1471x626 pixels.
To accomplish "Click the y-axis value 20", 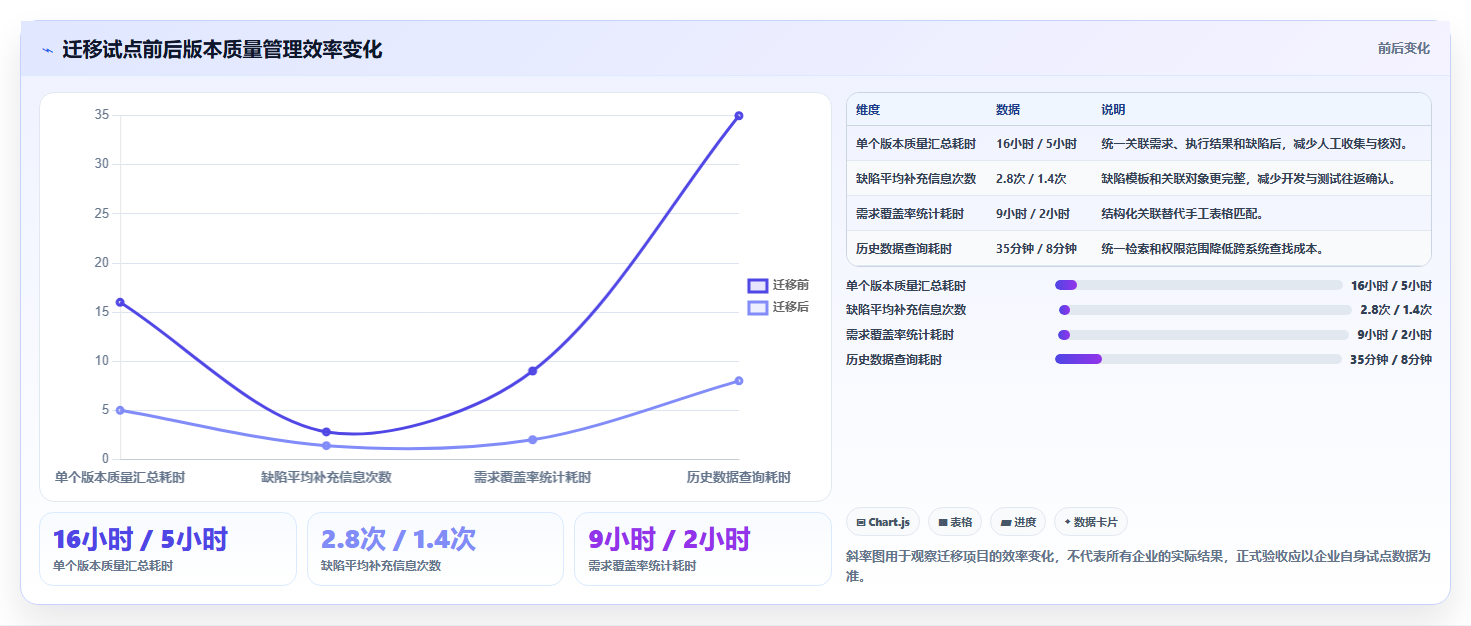I will click(x=102, y=262).
